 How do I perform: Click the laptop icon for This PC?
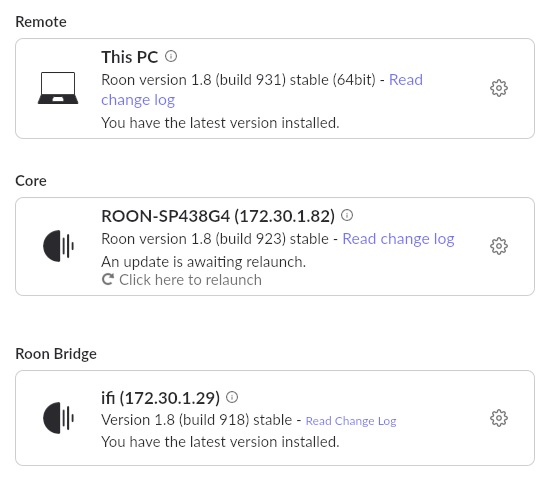point(58,88)
